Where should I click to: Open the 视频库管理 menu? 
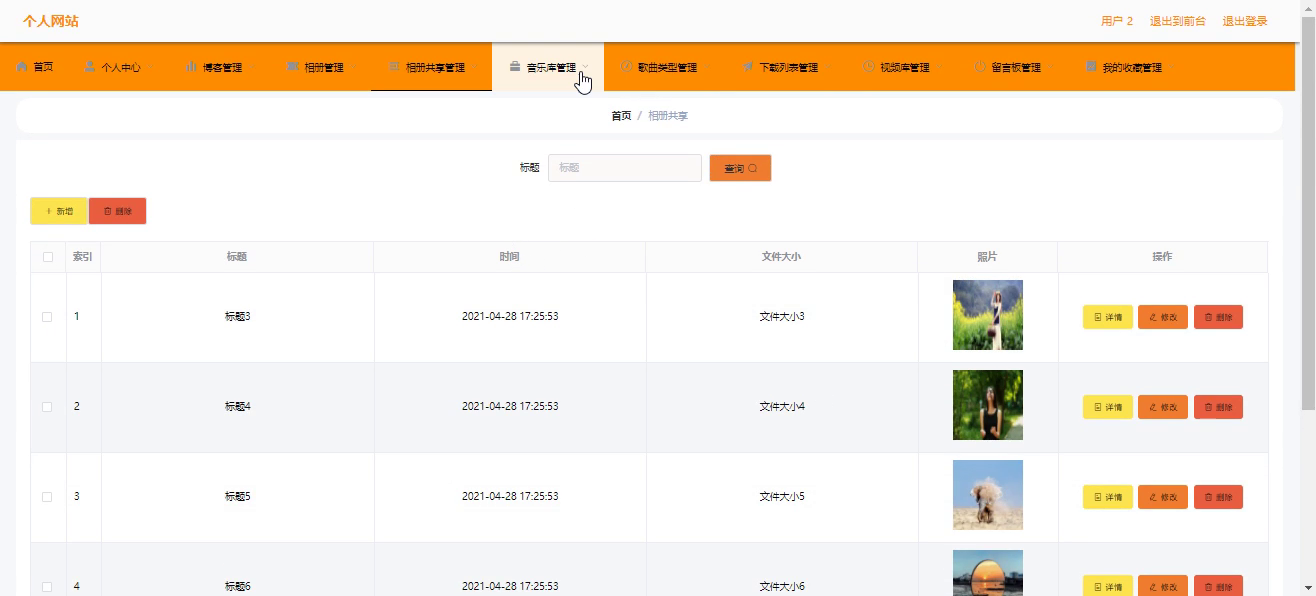[x=902, y=67]
